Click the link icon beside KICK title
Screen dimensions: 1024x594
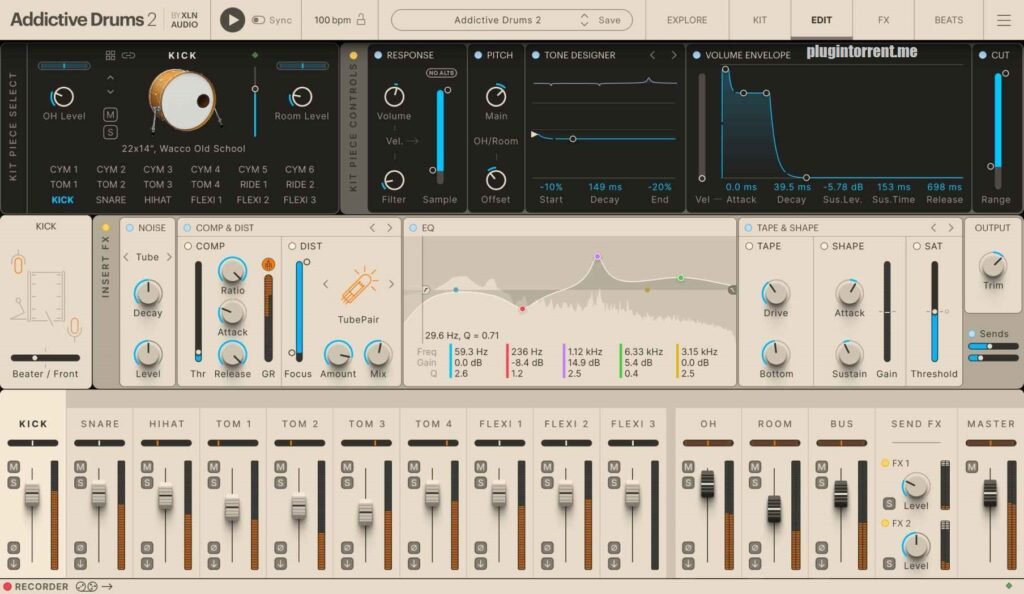(x=129, y=55)
